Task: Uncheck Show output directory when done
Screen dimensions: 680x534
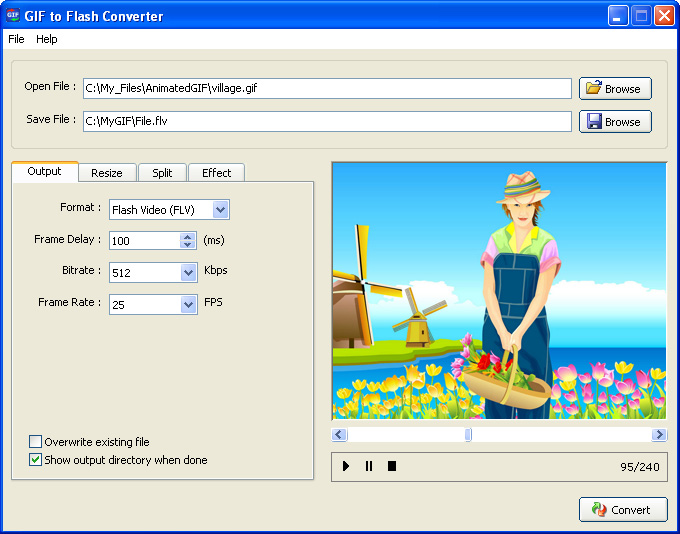Action: coord(36,460)
